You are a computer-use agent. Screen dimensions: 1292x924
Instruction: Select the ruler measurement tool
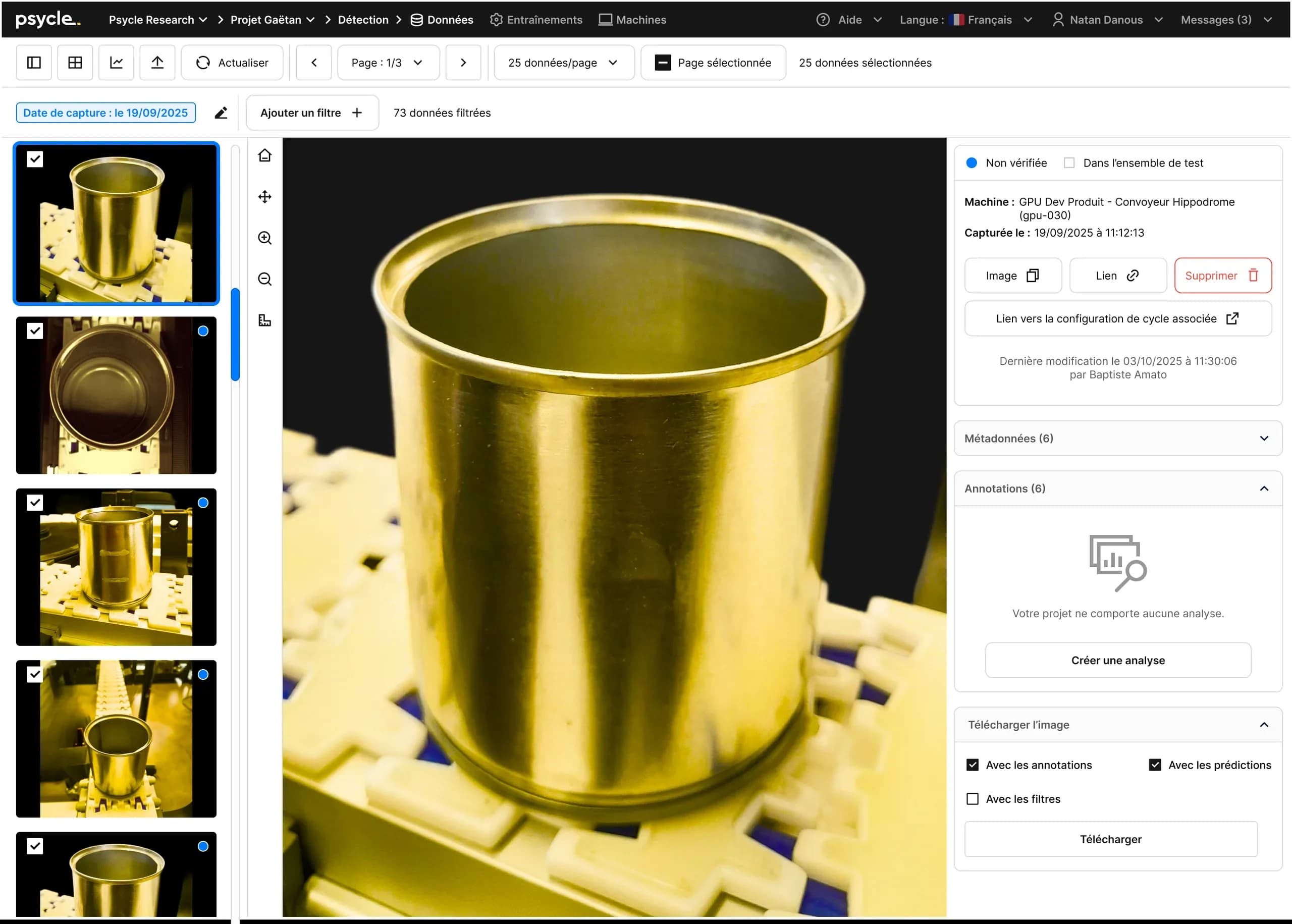click(264, 320)
